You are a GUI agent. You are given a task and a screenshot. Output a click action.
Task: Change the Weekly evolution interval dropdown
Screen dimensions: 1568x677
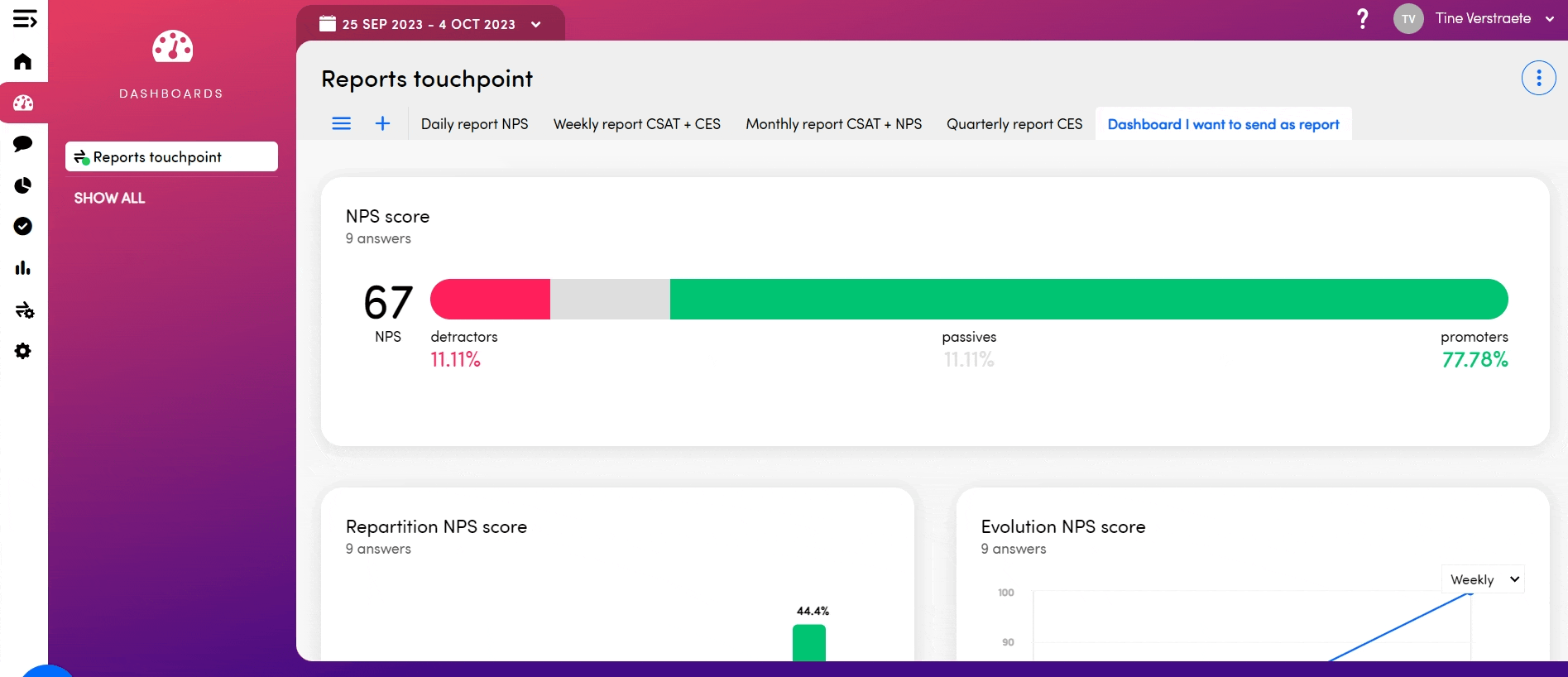1483,579
